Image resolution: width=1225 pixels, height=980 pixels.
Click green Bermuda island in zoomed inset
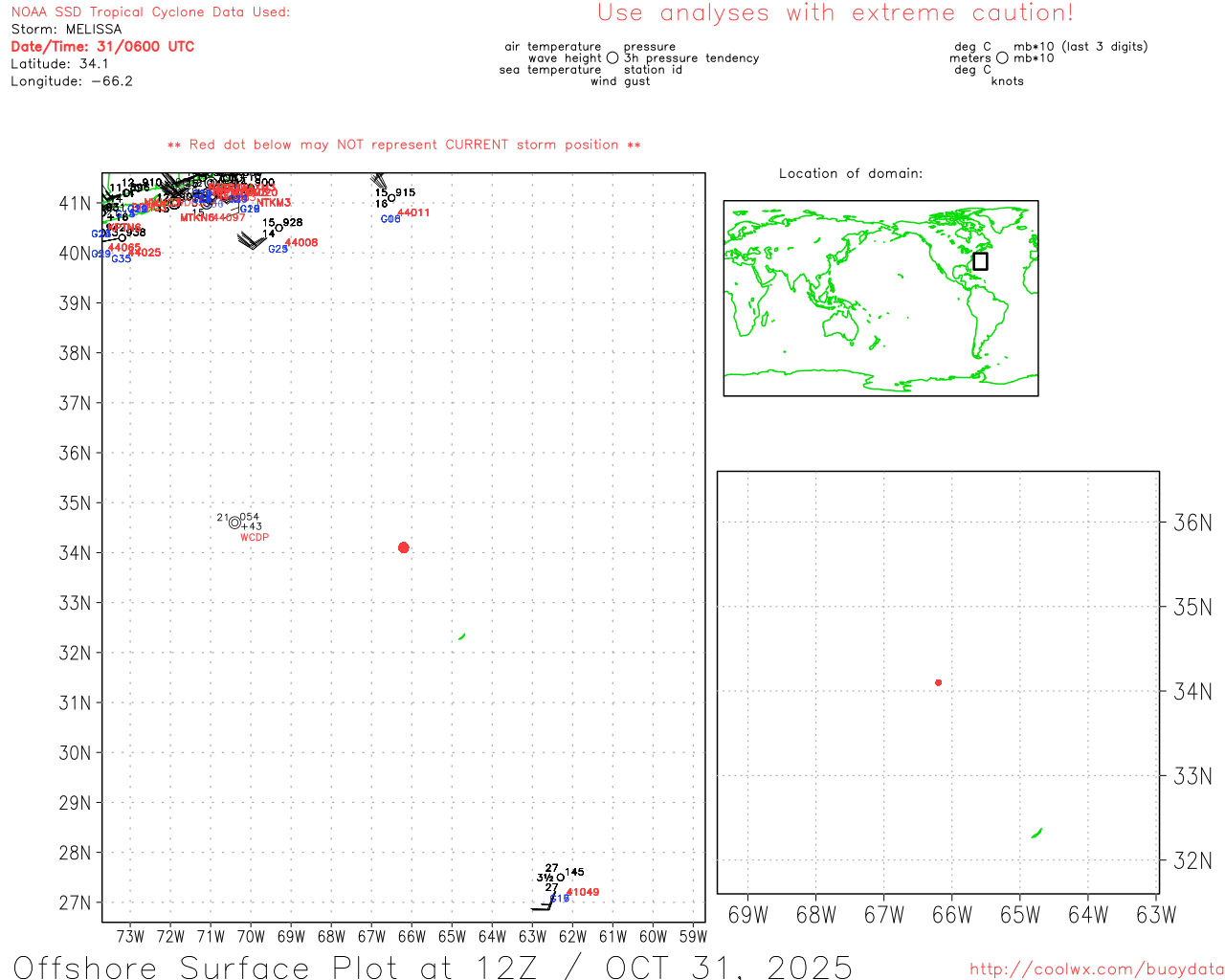coord(1036,834)
